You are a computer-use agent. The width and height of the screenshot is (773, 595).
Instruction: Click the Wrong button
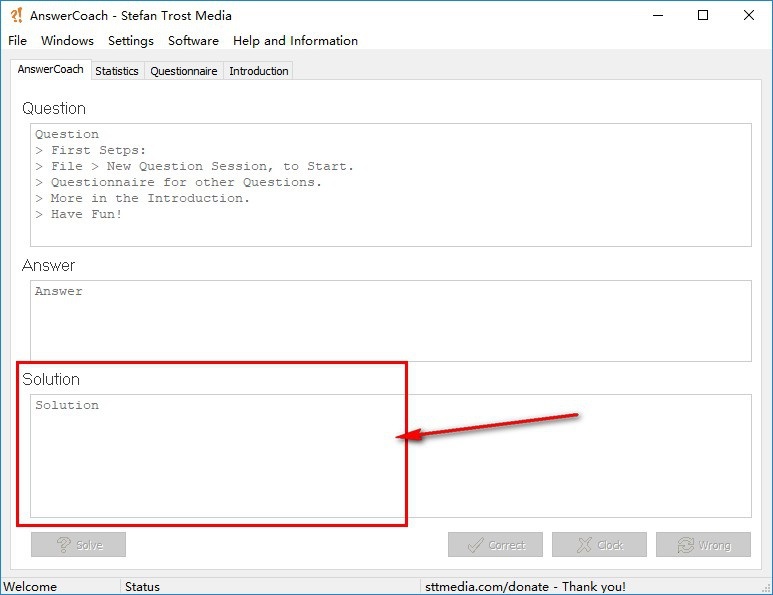pyautogui.click(x=703, y=544)
